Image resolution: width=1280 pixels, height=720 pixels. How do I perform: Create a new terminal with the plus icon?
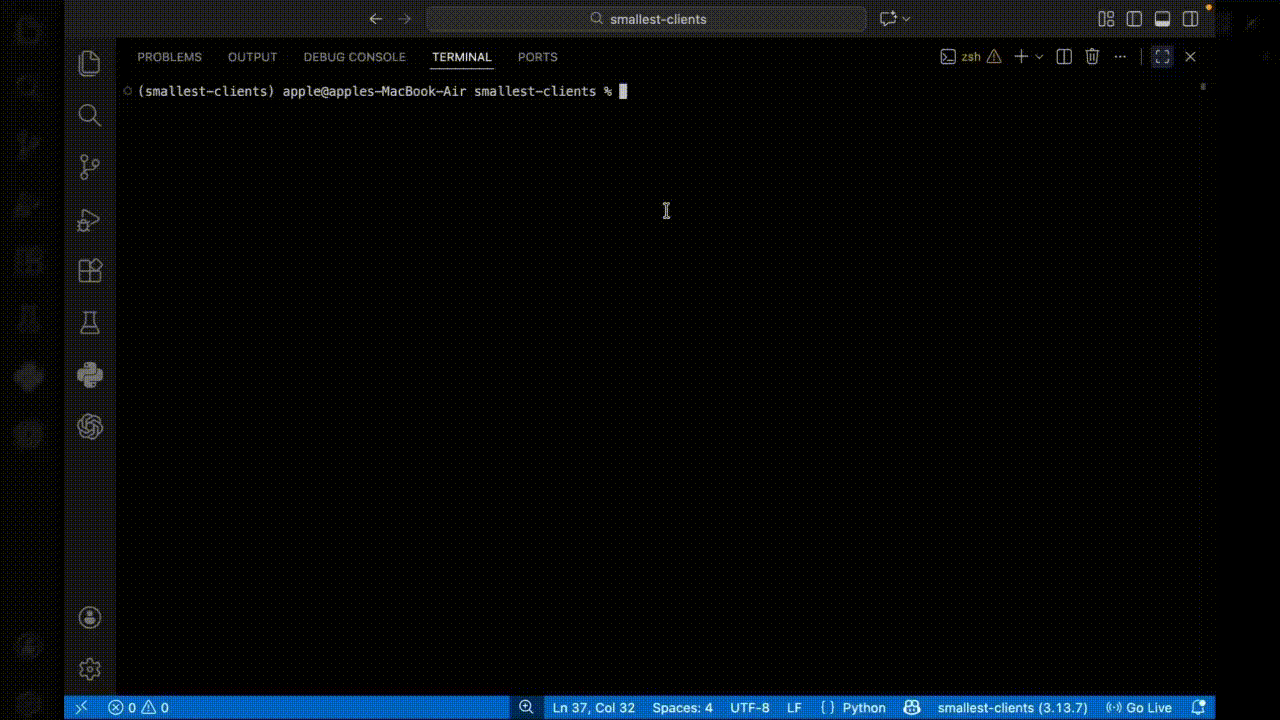point(1021,57)
